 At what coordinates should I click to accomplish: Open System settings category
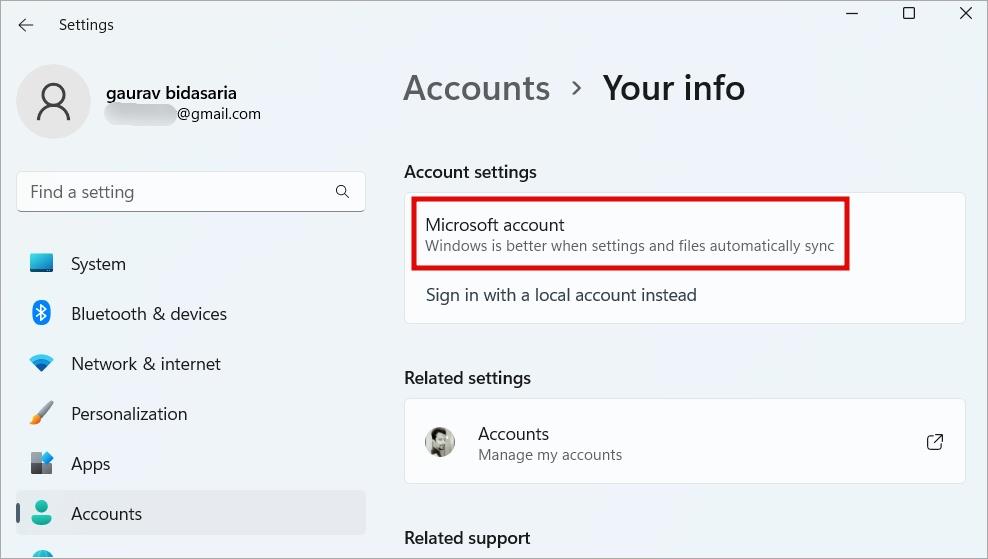(191, 263)
